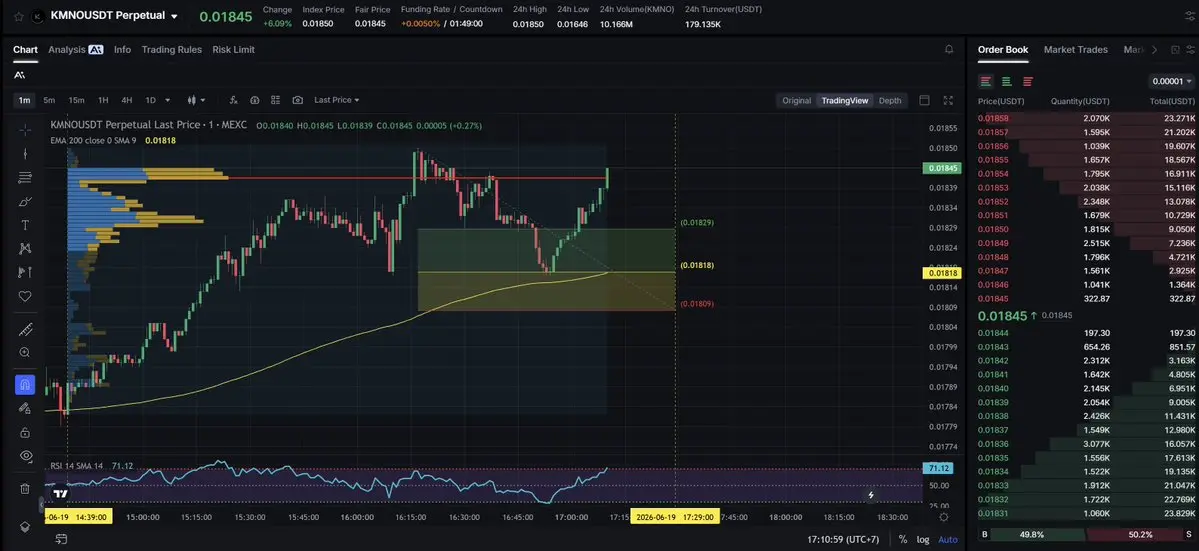Select the 5m timeframe
1199x551 pixels.
click(49, 100)
